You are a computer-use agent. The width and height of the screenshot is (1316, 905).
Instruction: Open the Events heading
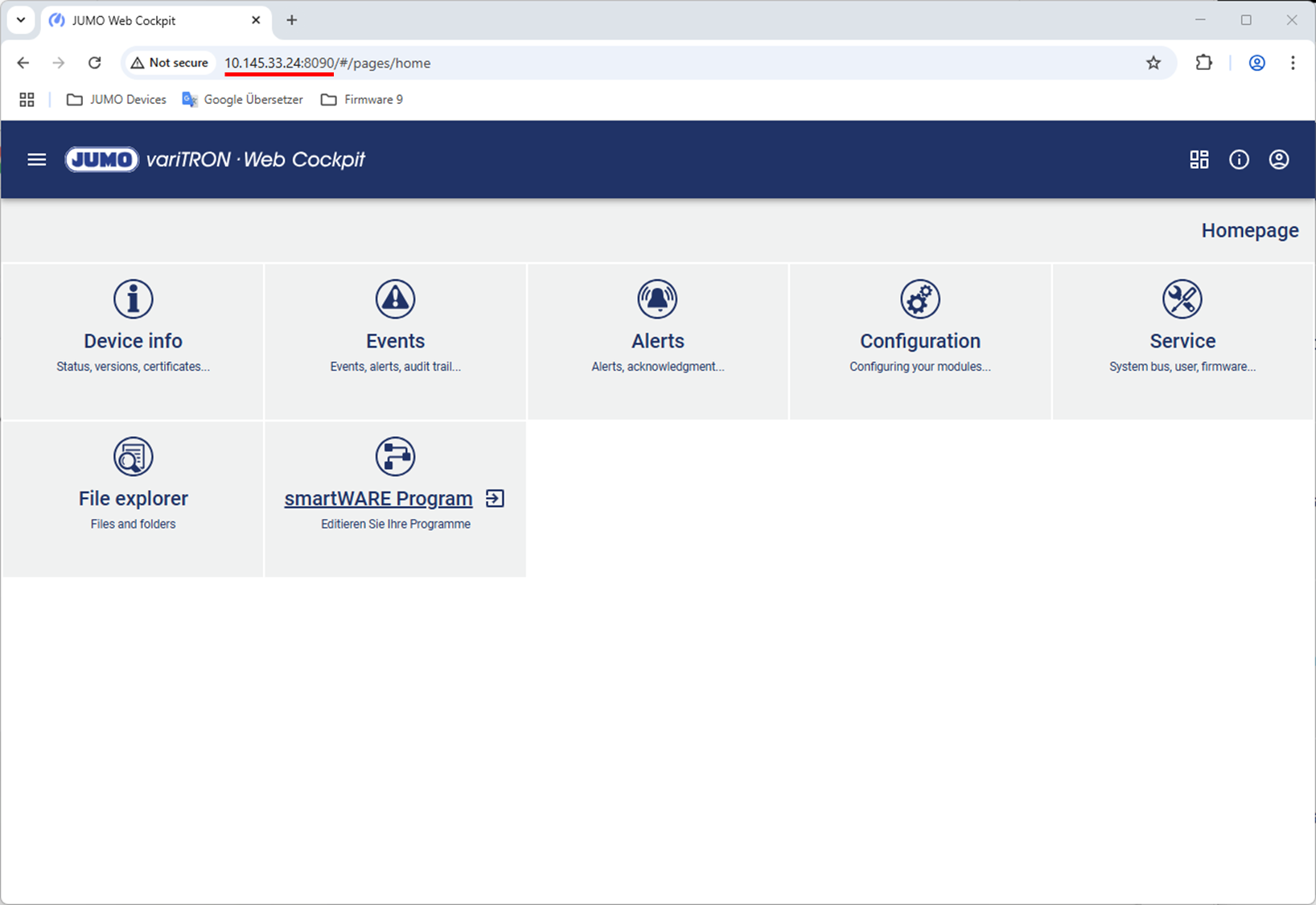click(x=395, y=341)
